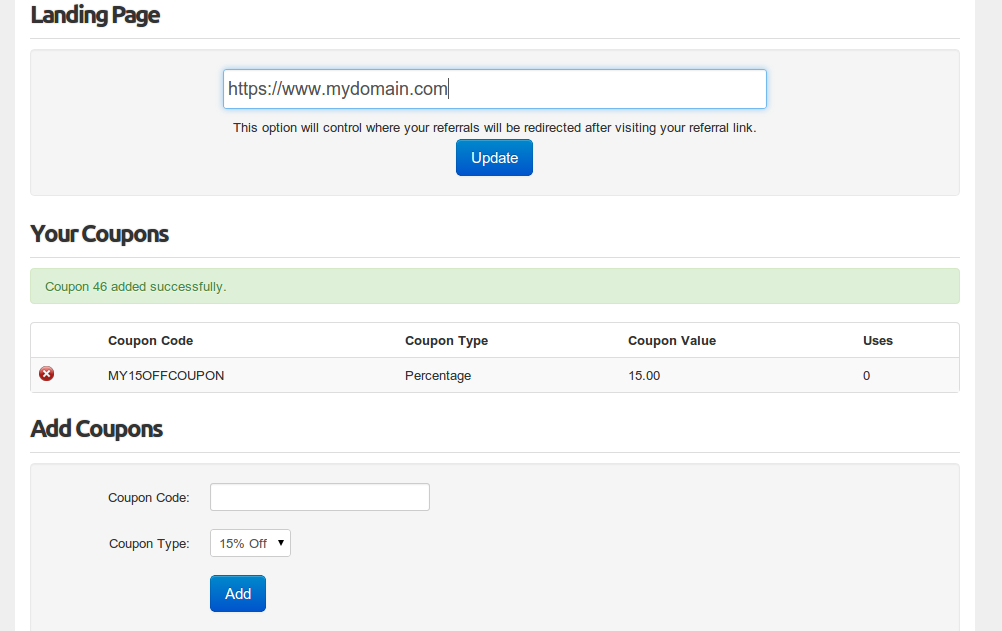
Task: Click the Landing Page heading
Action: tap(95, 15)
